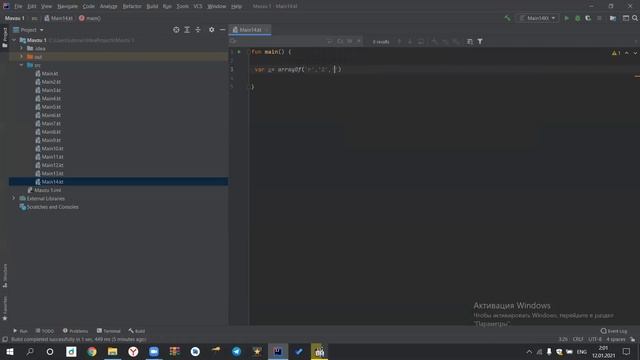Open the Refactor menu
640x360 pixels.
point(132,6)
